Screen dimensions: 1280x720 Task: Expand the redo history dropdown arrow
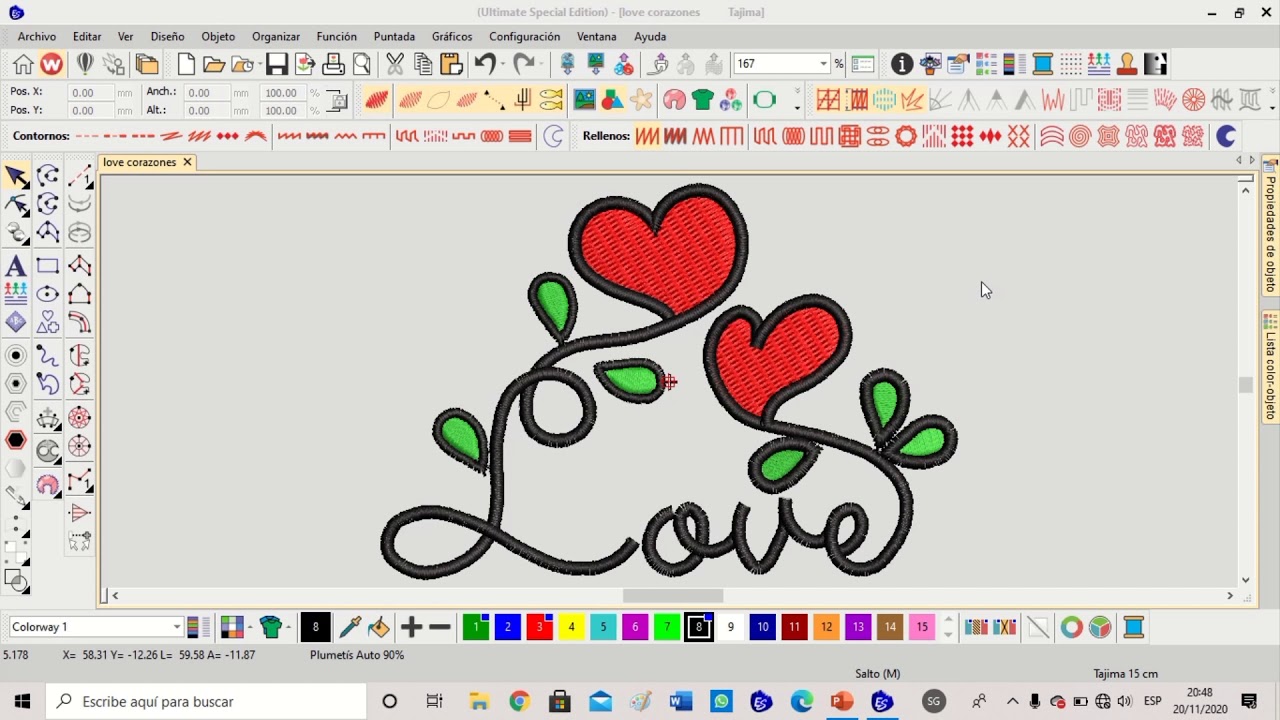(542, 64)
